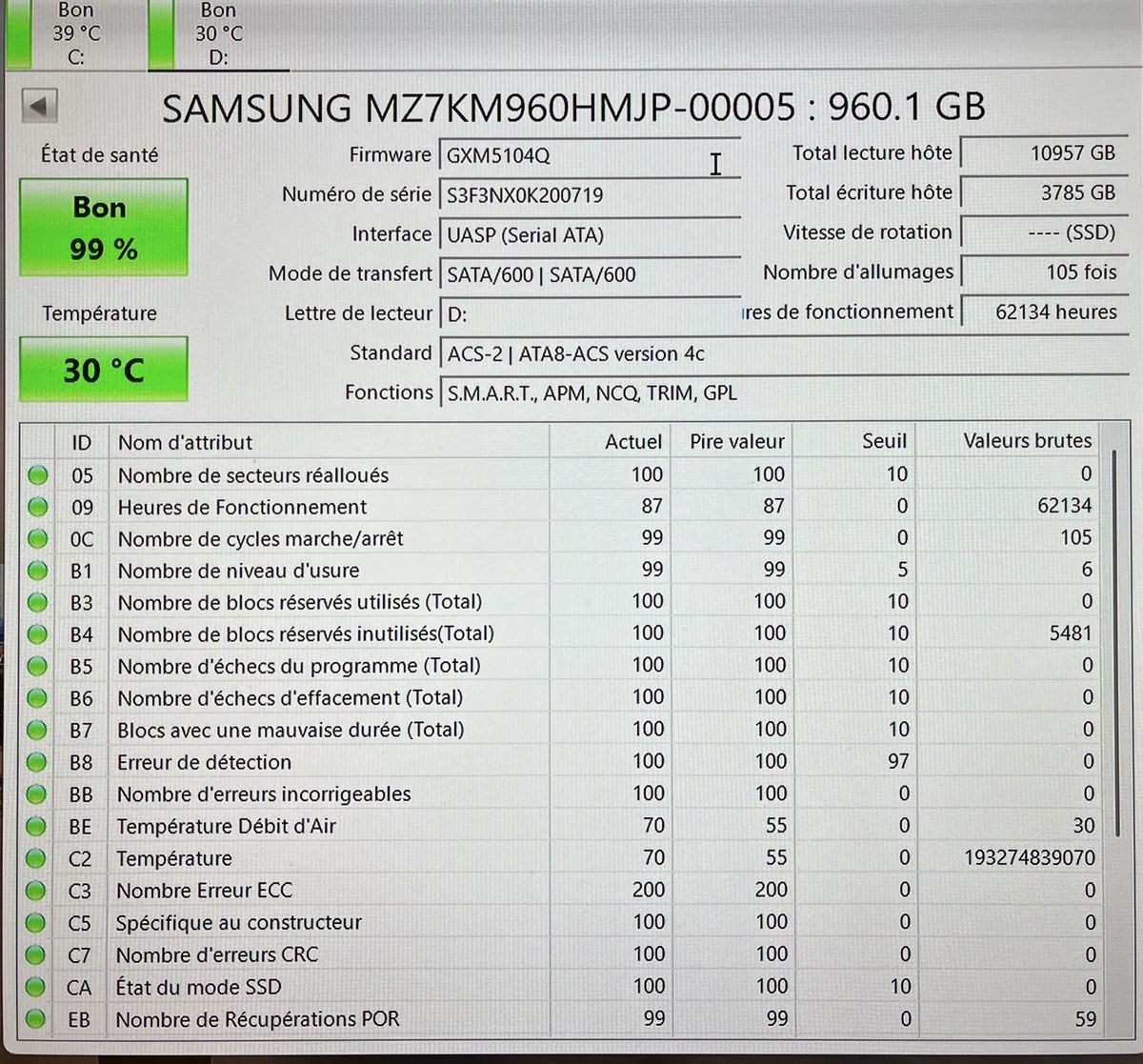Select row Nombre de blocs réservés inutilisés(Total)

pyautogui.click(x=559, y=633)
